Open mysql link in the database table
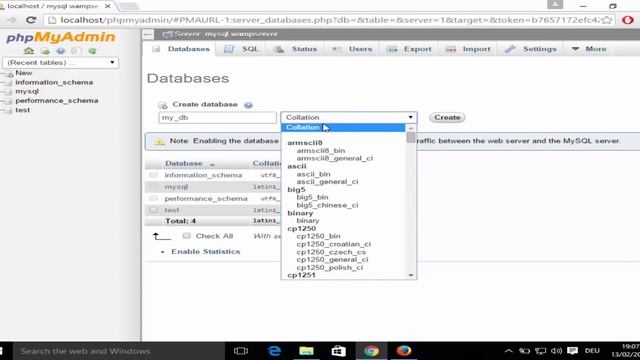Screen dimensions: 640x360 176,187
